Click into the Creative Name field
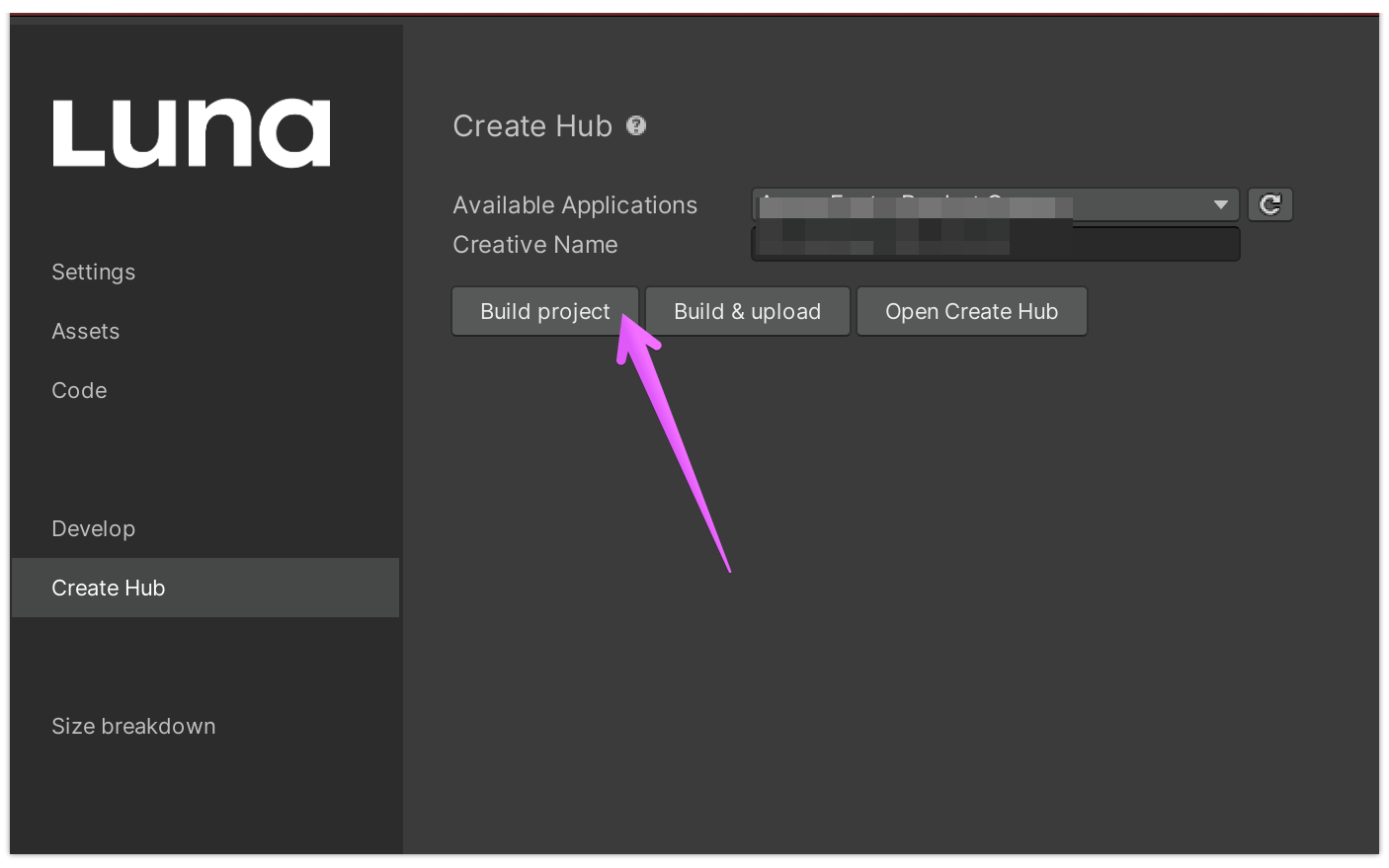This screenshot has height=868, width=1389. coord(995,244)
